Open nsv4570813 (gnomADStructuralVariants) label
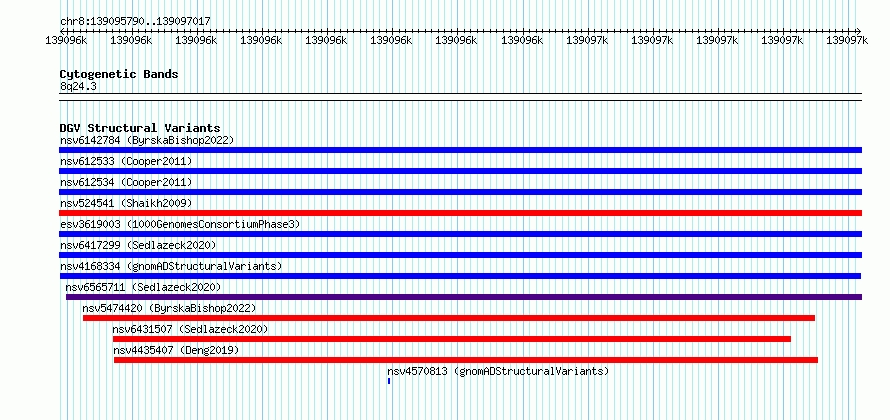Screen dimensions: 890x420 pos(498,371)
